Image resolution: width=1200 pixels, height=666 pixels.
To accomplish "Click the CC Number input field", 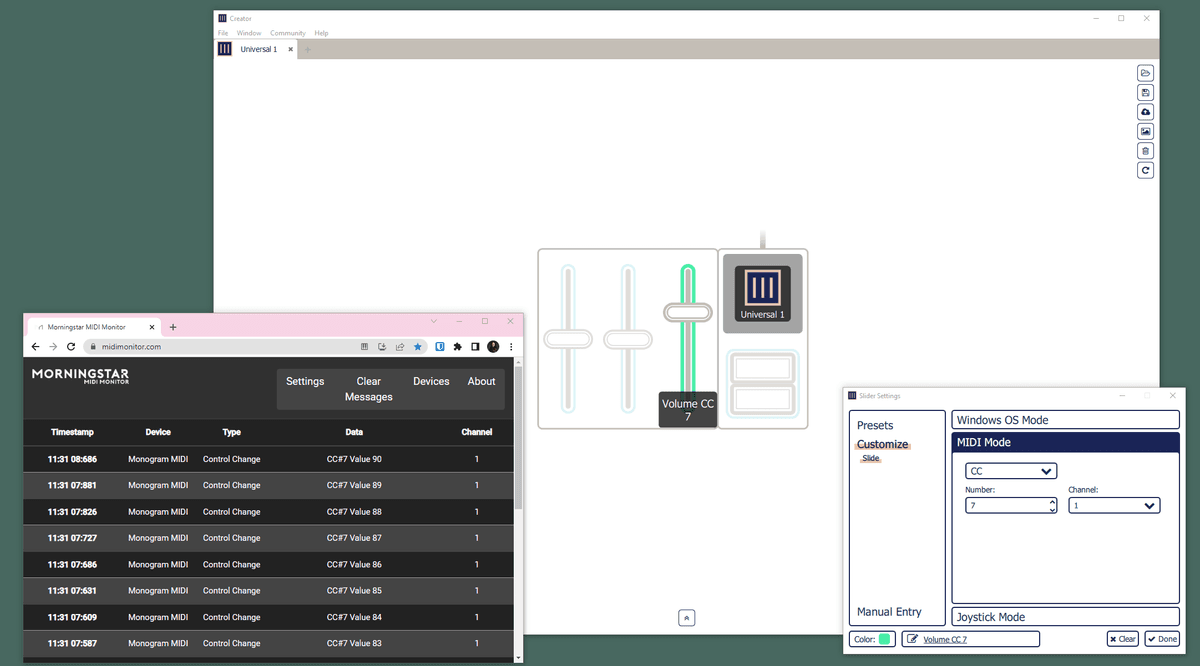I will coord(1005,506).
